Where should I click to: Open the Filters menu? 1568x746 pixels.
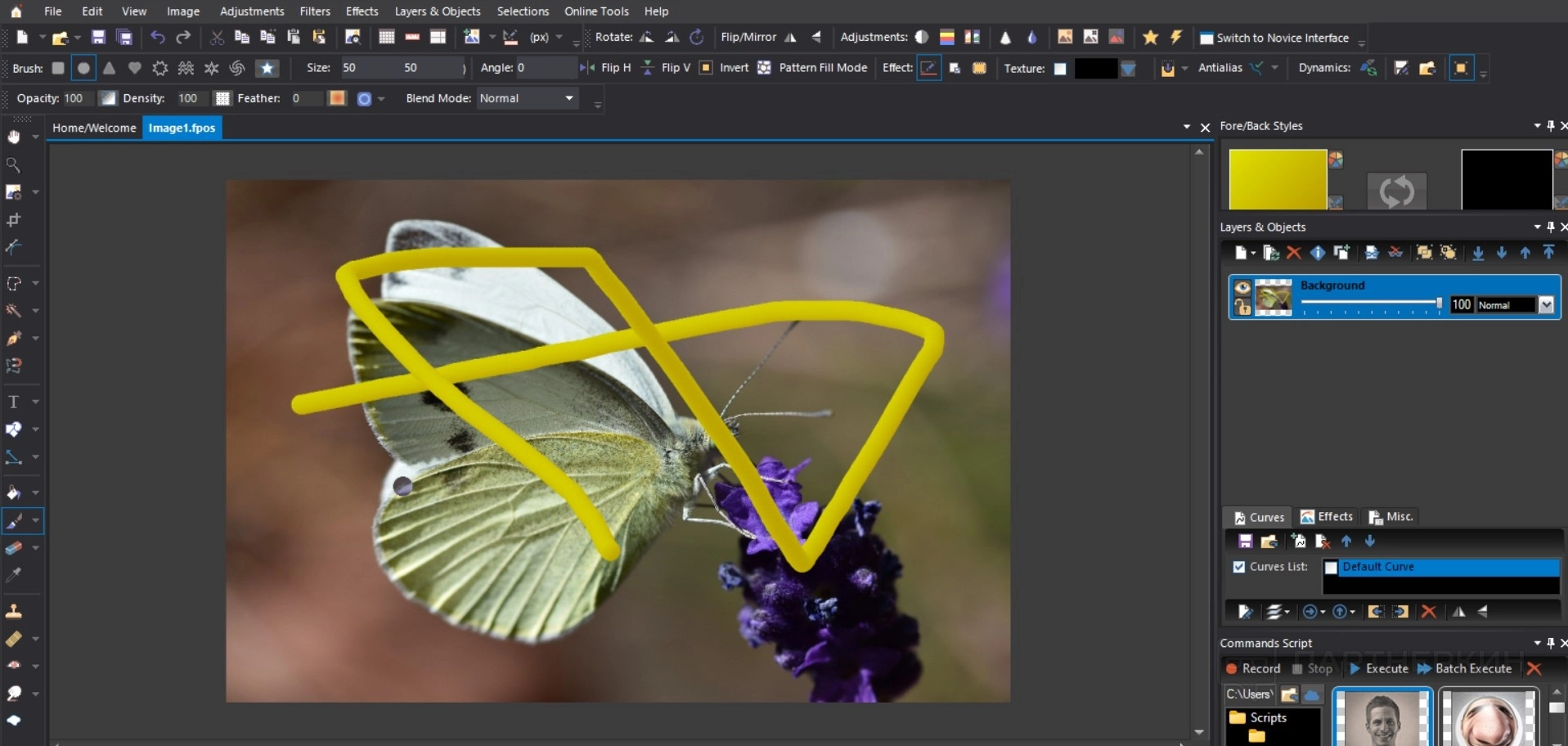[315, 11]
